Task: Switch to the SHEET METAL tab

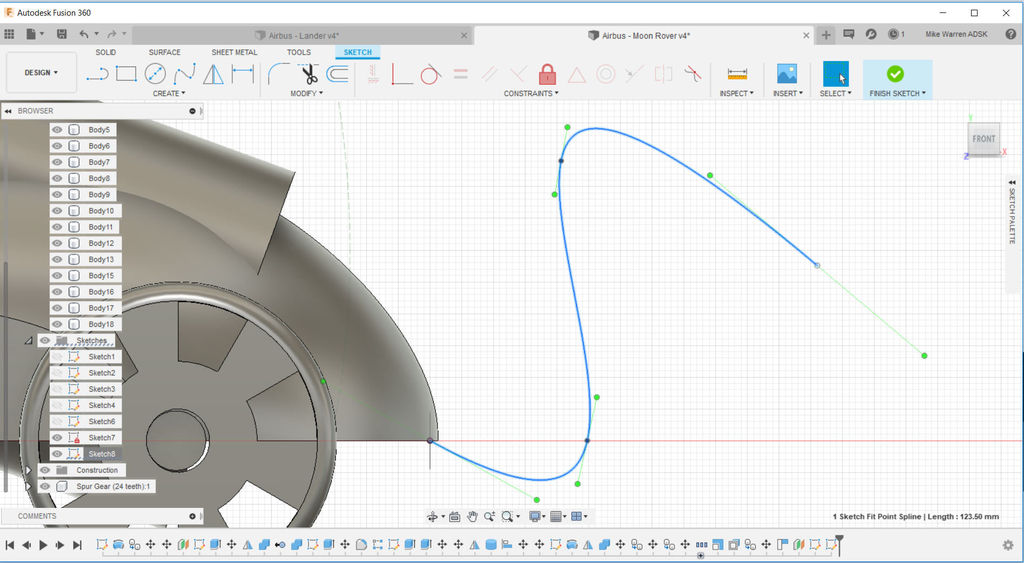Action: click(234, 52)
